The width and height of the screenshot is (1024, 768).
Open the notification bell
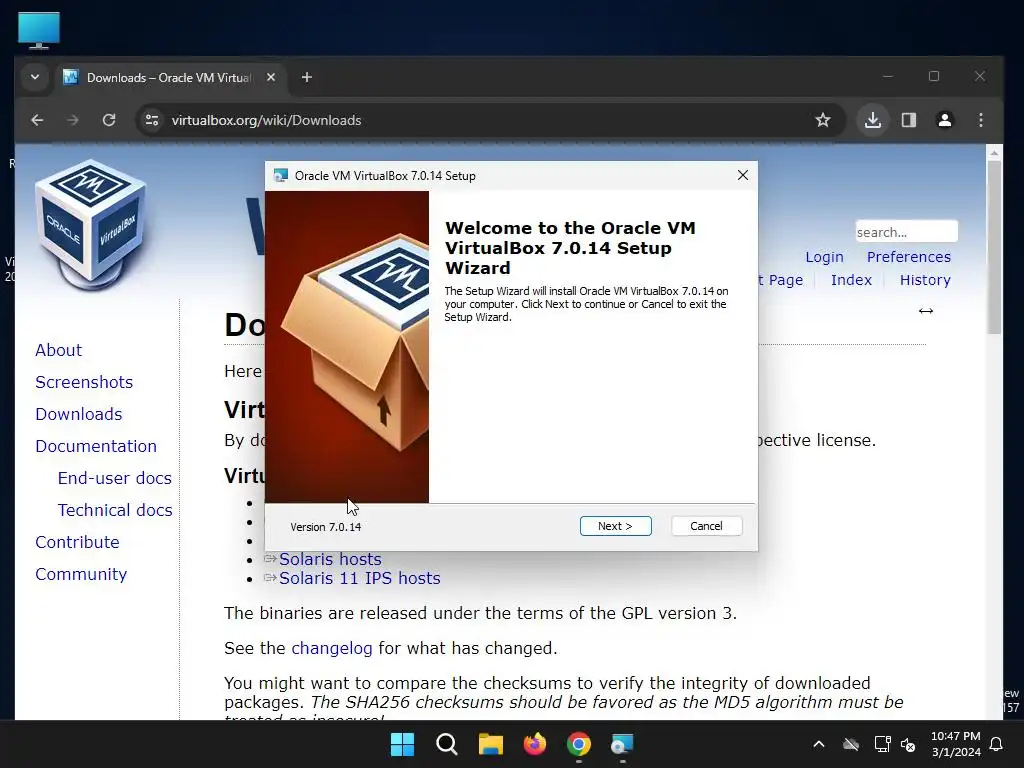pos(996,744)
